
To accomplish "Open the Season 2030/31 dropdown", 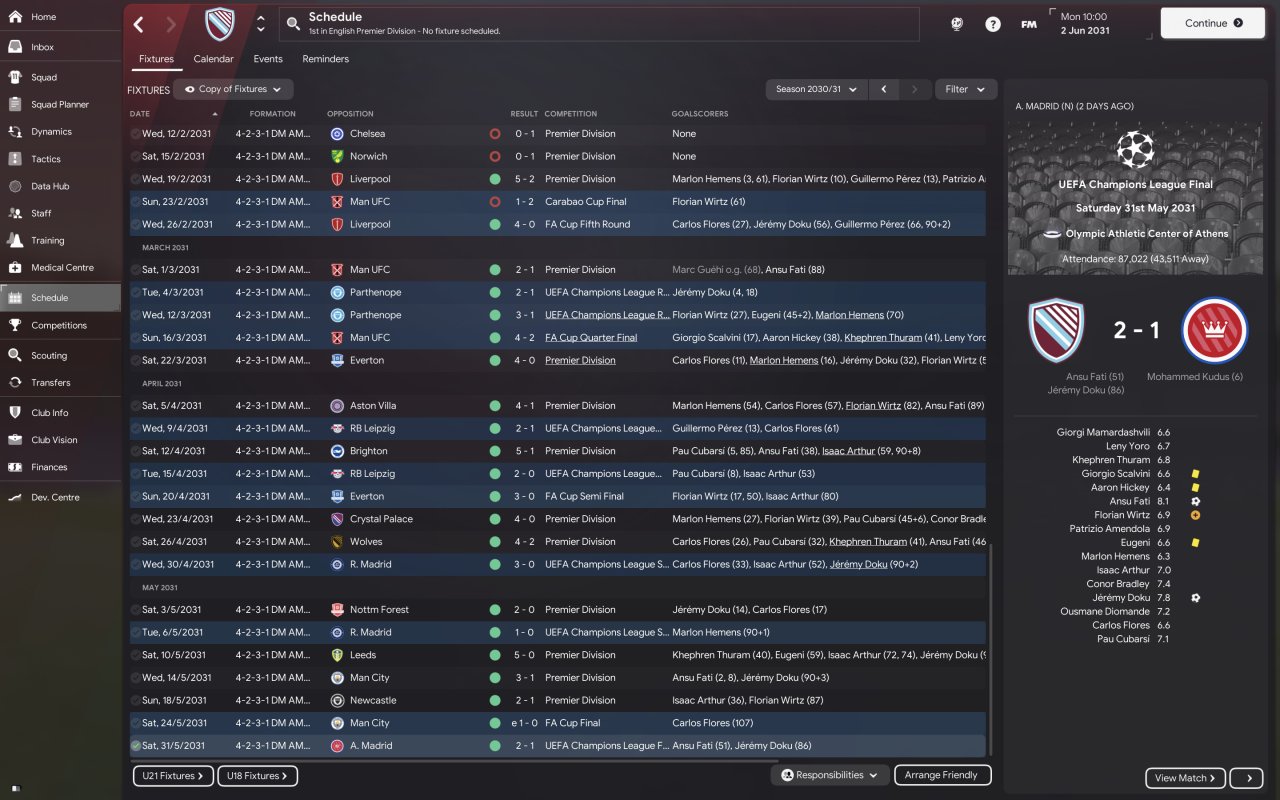I will [x=816, y=89].
